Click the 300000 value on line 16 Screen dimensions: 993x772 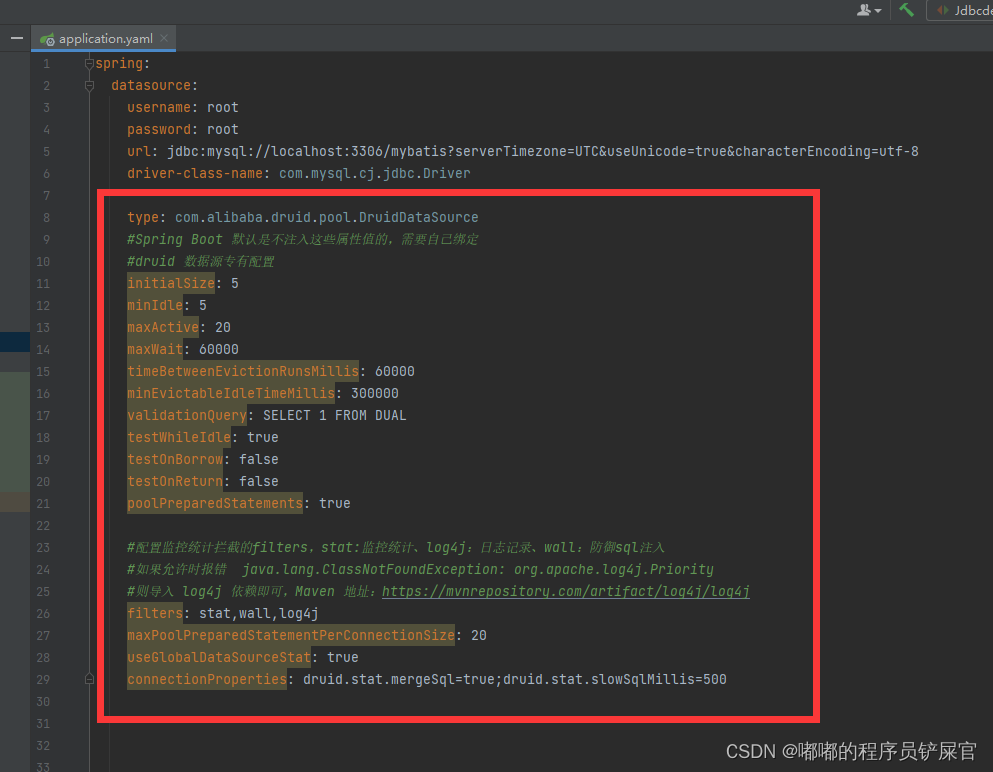[375, 393]
